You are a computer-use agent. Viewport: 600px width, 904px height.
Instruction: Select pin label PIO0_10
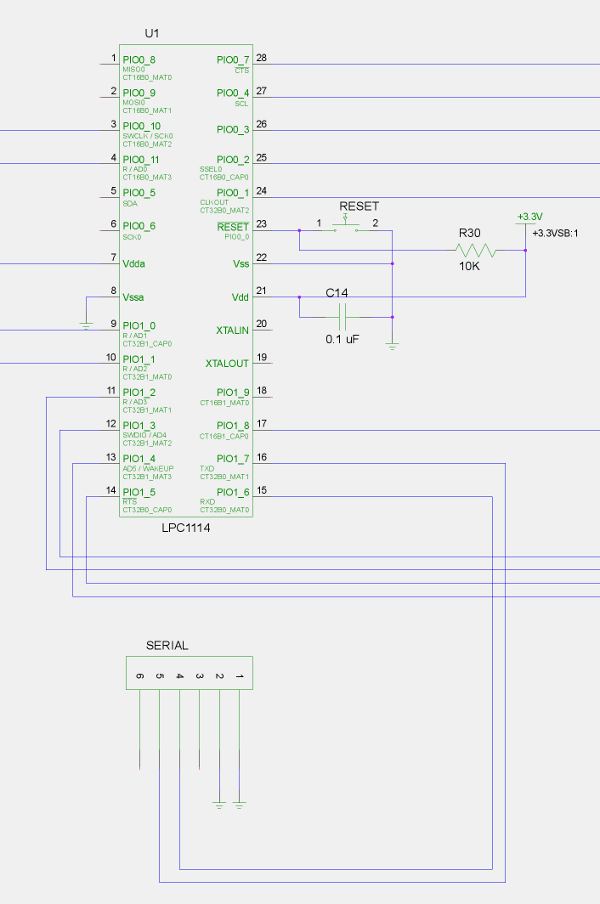coord(142,126)
